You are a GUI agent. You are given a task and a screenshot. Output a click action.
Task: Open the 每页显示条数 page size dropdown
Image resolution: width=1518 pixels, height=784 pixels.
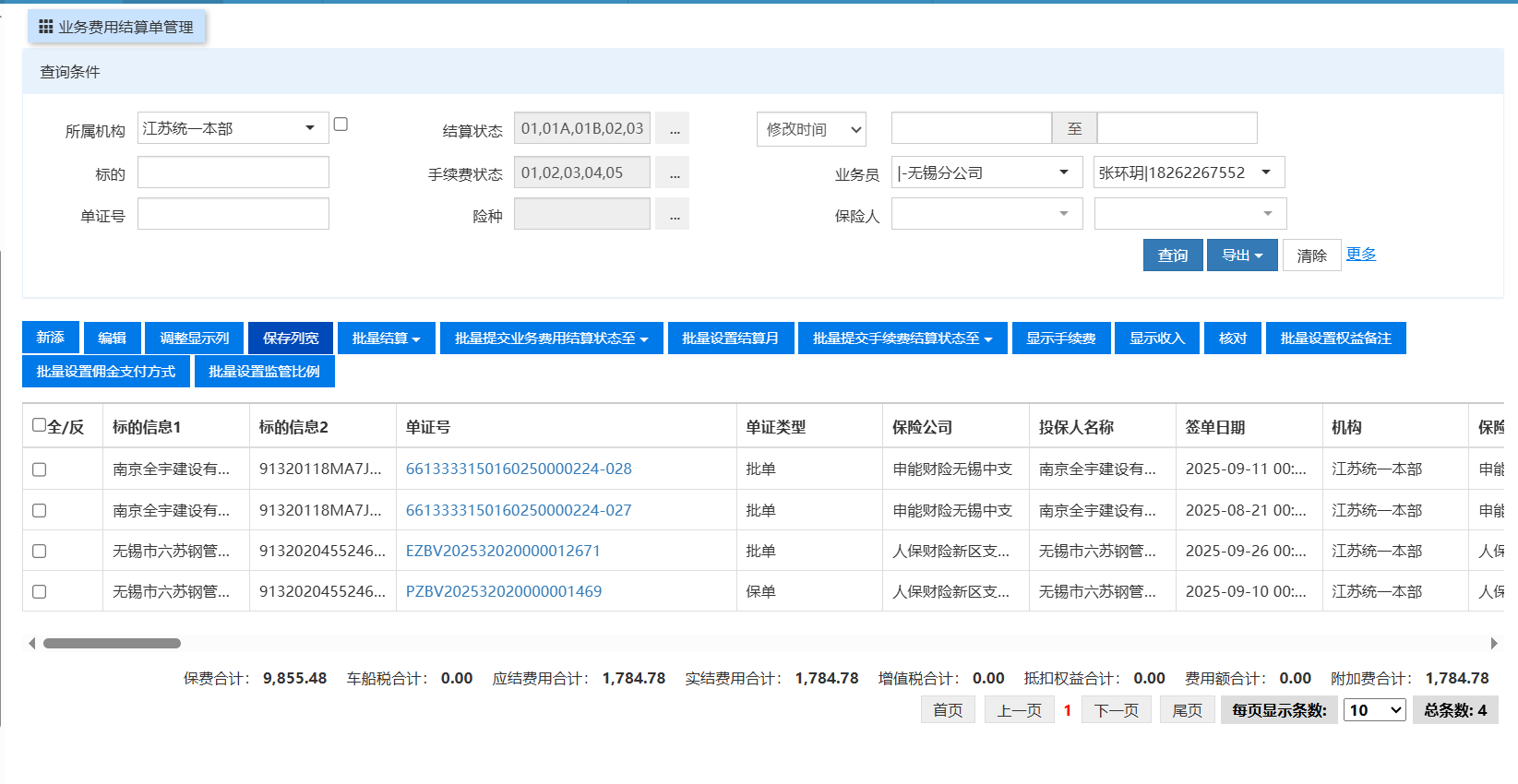click(x=1374, y=710)
